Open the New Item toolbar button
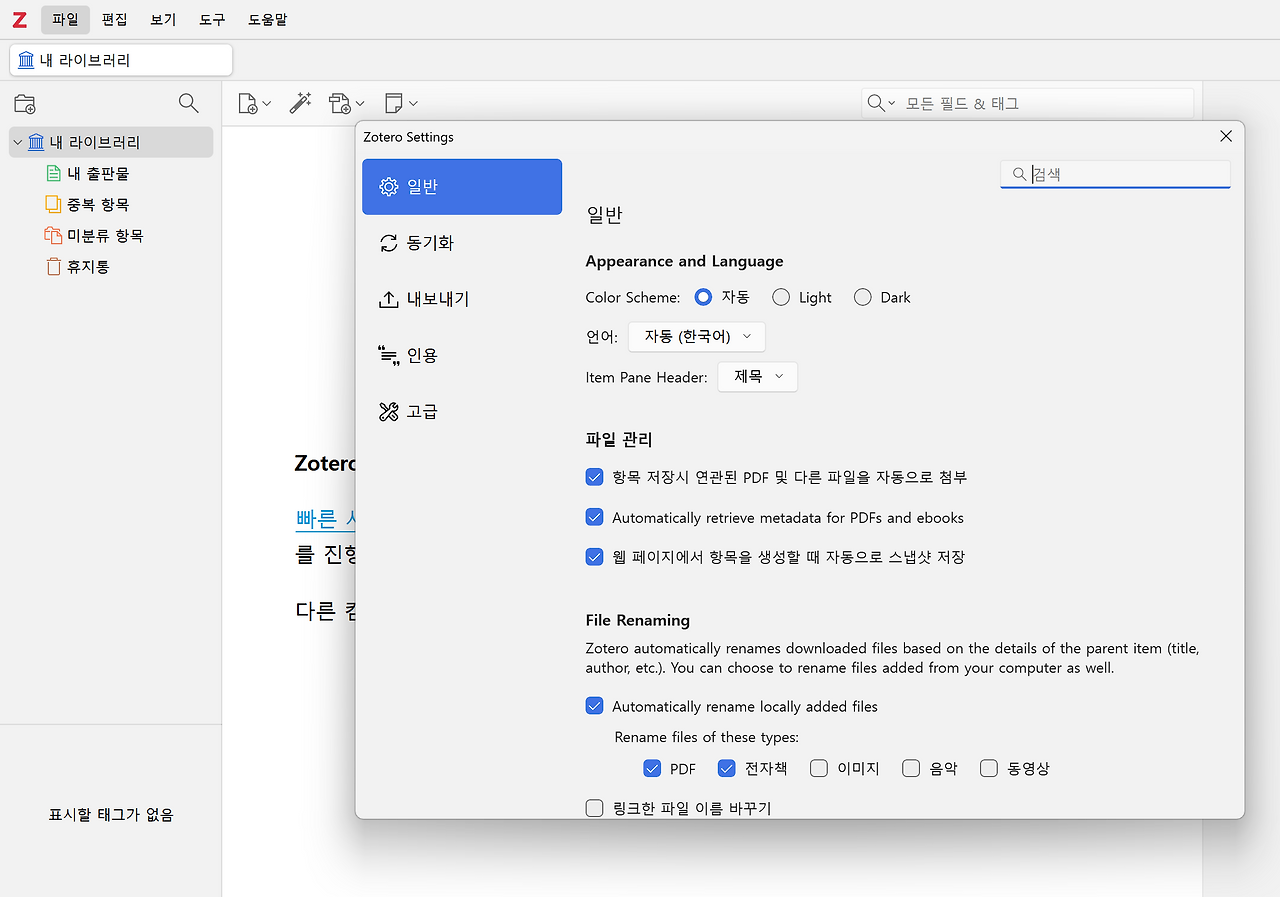1280x897 pixels. click(254, 103)
